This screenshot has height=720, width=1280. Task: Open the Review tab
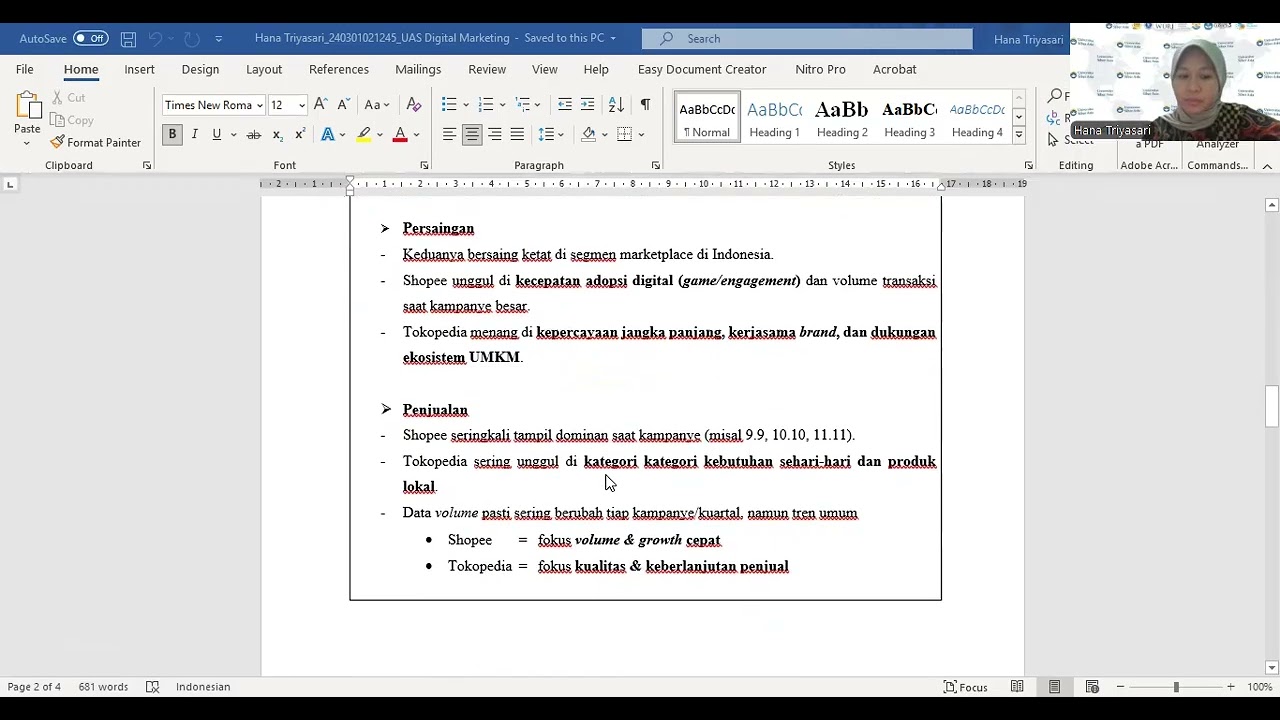[487, 69]
